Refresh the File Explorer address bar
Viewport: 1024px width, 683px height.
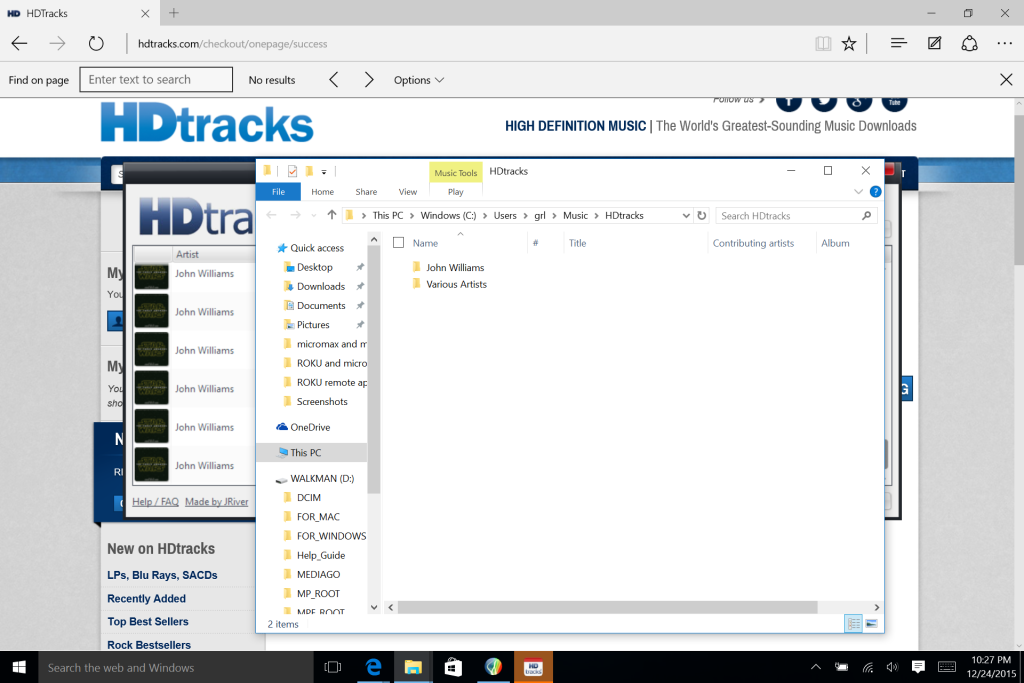pos(701,215)
